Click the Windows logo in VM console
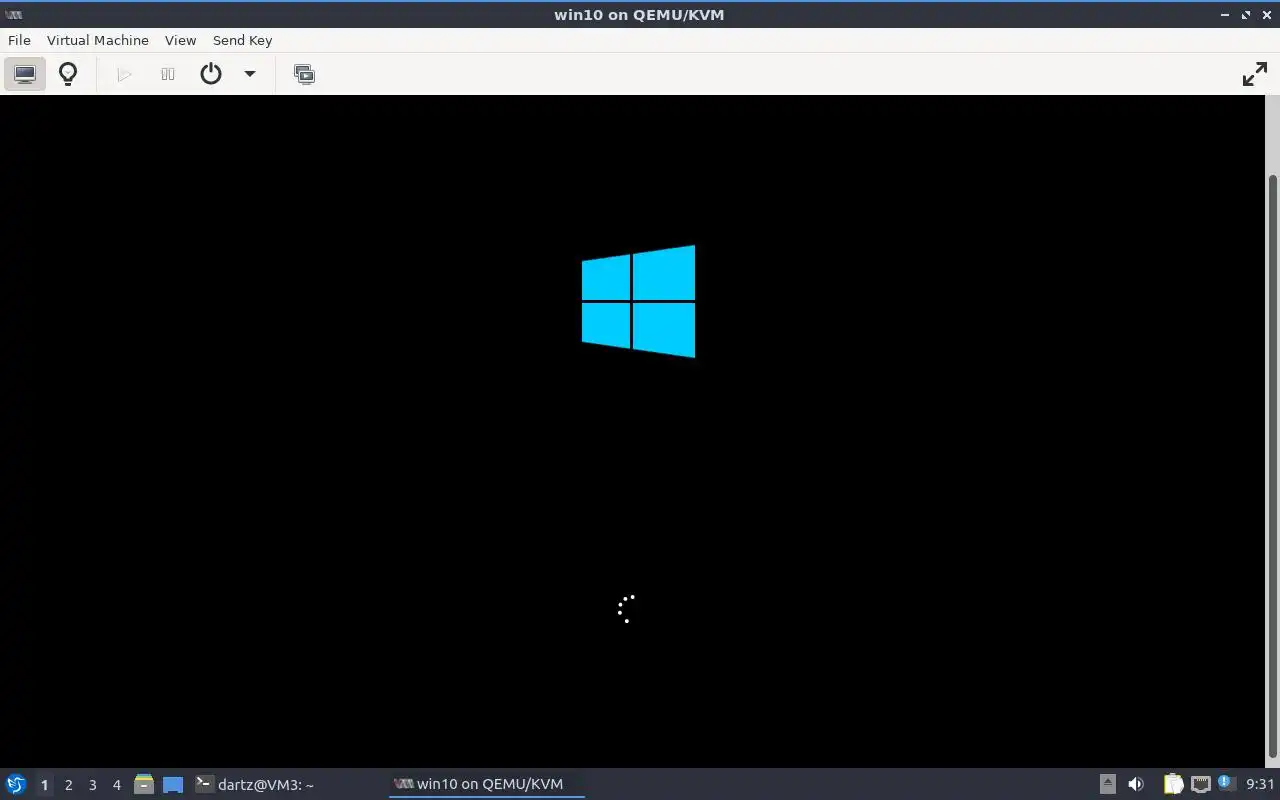Image resolution: width=1280 pixels, height=800 pixels. coord(638,301)
